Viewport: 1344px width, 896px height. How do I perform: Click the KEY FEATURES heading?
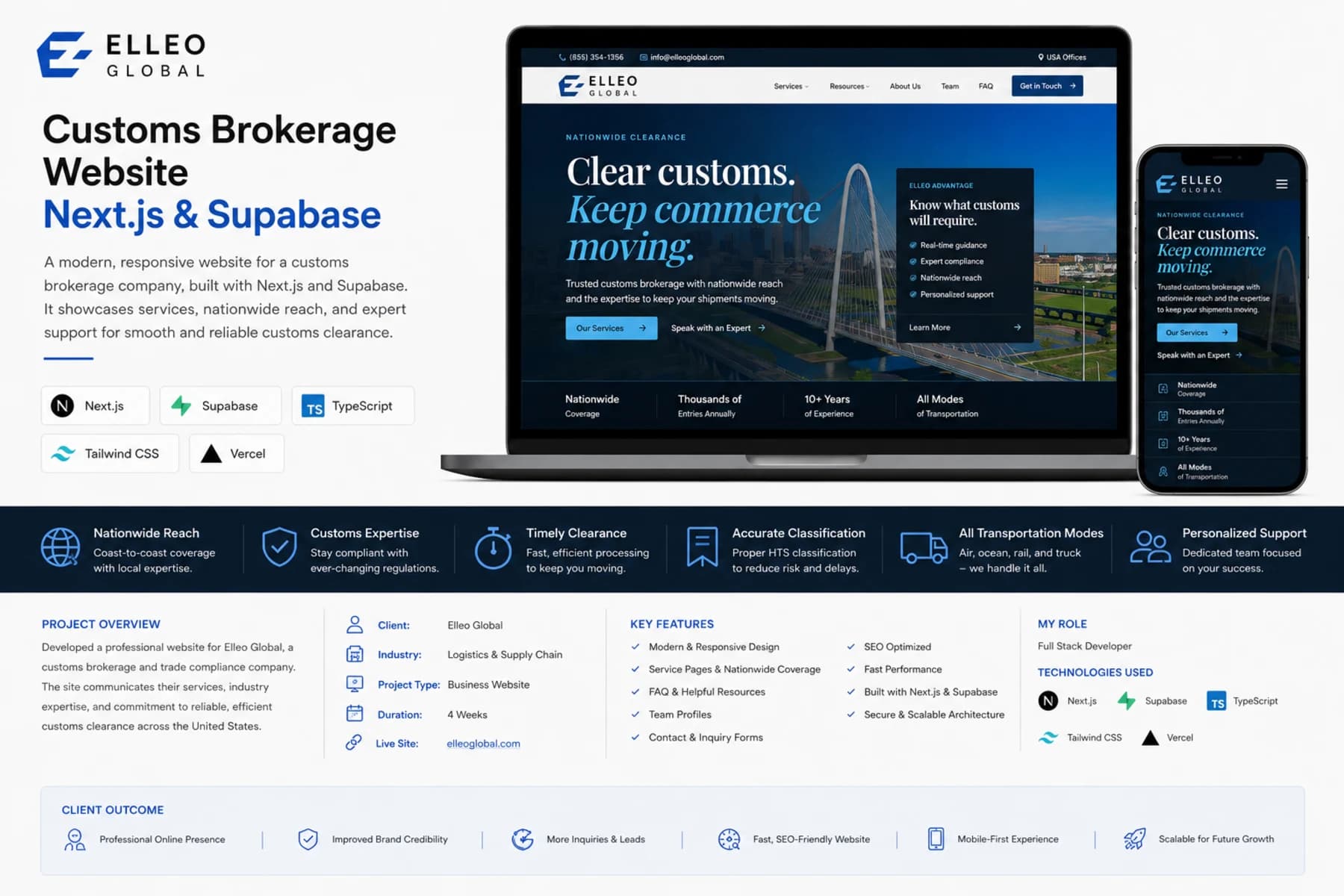click(671, 624)
